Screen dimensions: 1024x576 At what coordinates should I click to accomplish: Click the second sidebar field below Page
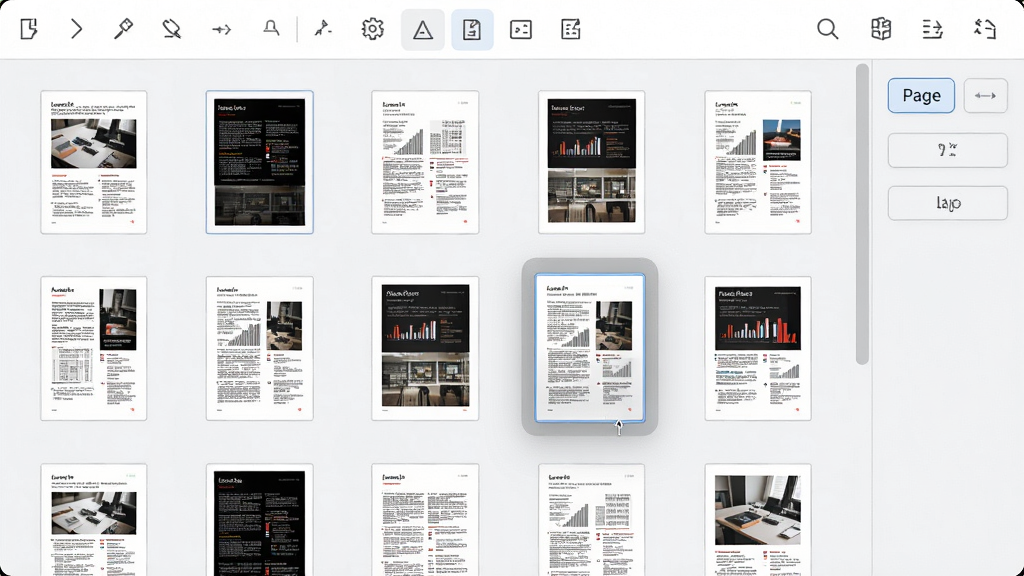948,150
